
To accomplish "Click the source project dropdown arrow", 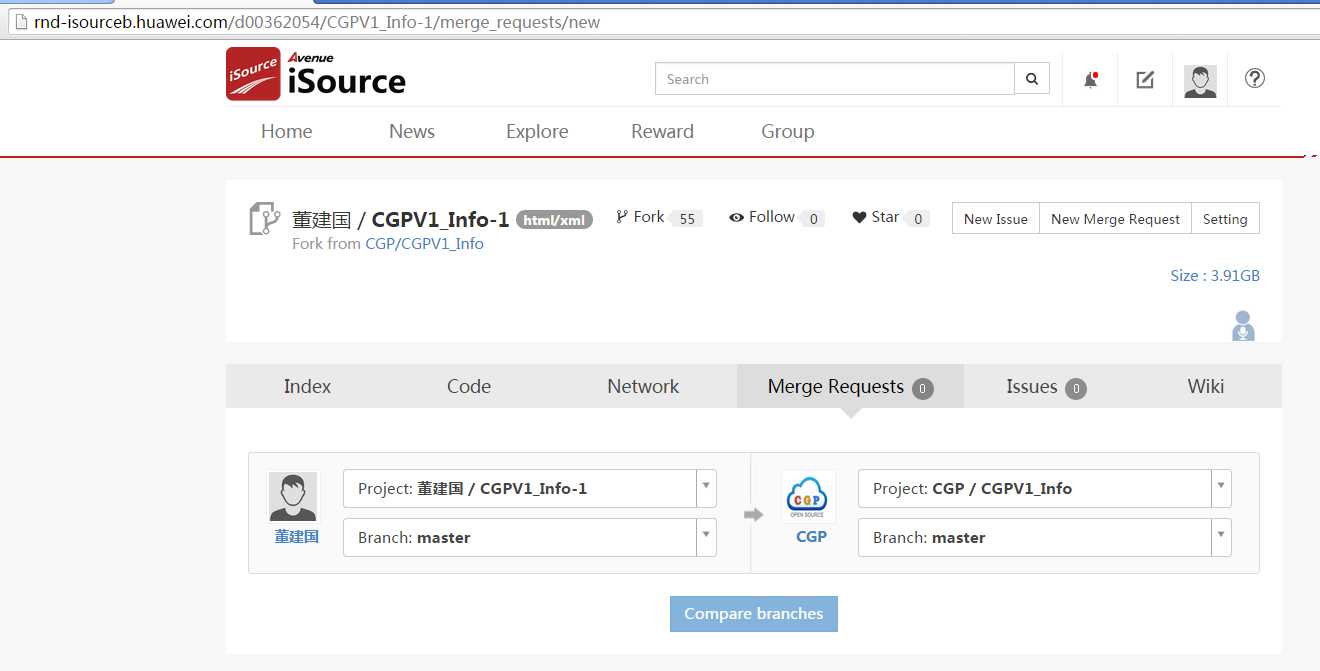I will click(706, 488).
